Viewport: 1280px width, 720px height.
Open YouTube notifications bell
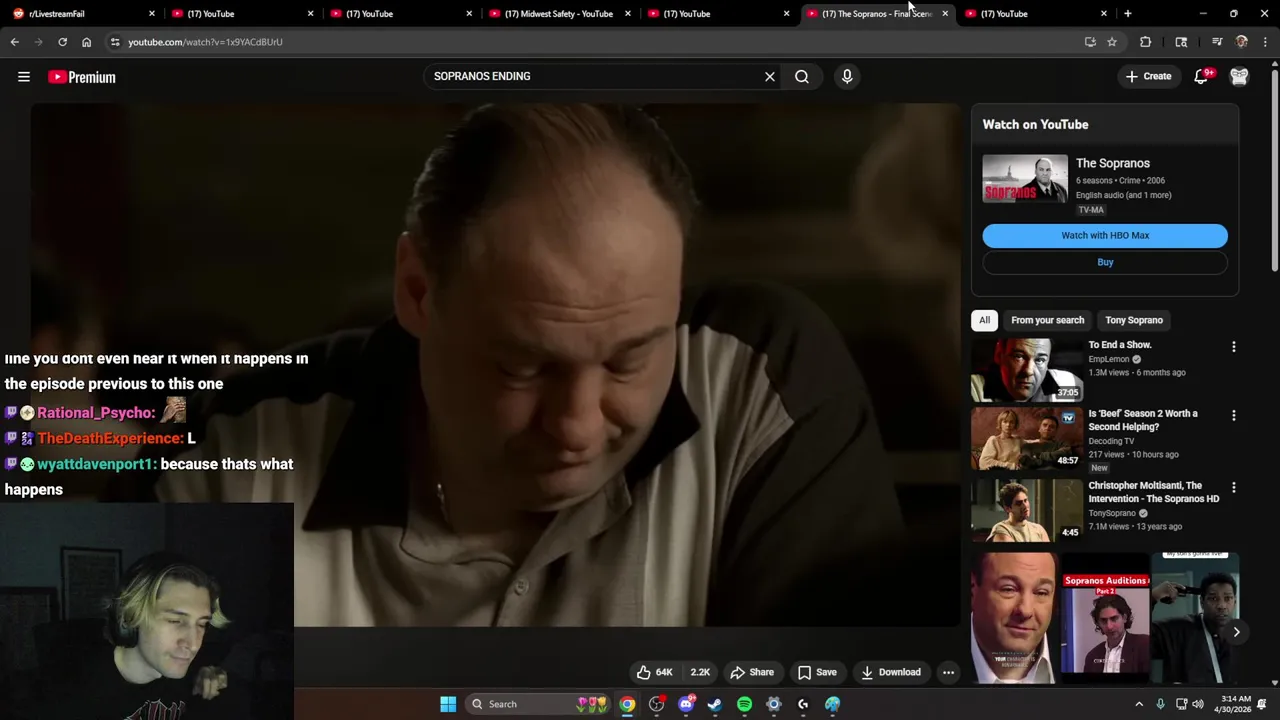tap(1202, 77)
